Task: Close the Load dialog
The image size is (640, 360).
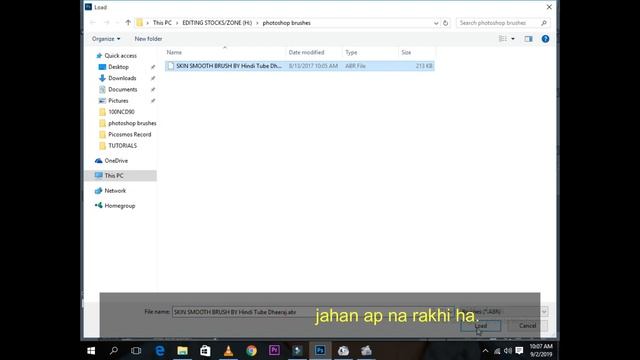Action: (549, 7)
